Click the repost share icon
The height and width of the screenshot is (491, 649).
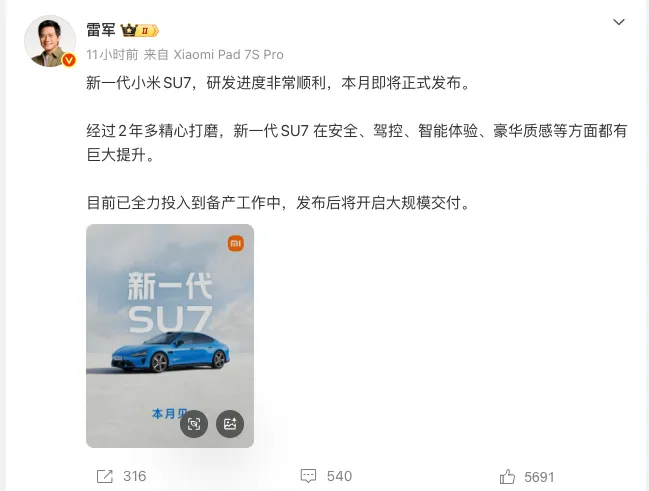104,476
